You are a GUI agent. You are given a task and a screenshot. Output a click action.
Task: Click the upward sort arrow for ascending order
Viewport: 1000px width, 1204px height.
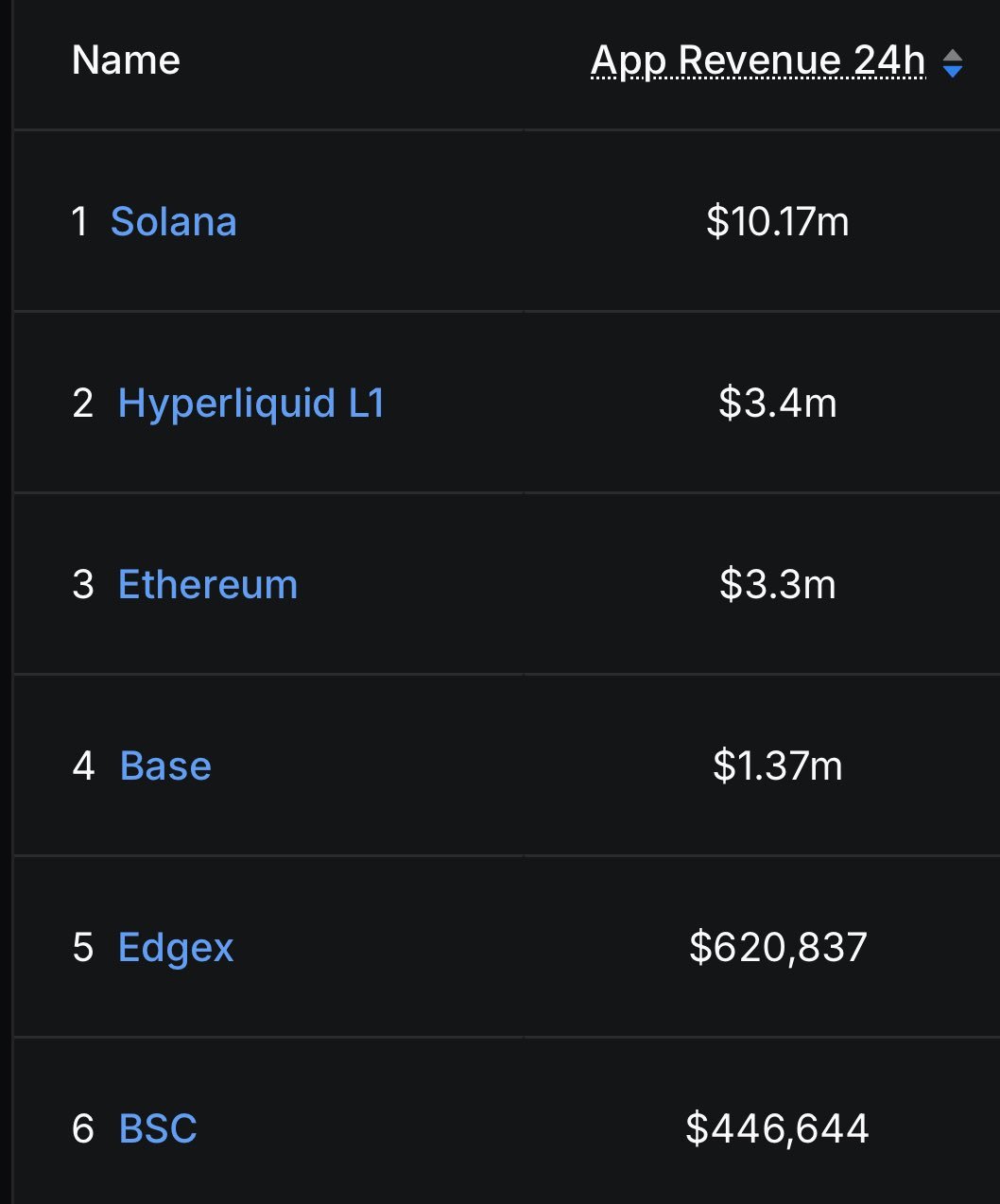954,53
